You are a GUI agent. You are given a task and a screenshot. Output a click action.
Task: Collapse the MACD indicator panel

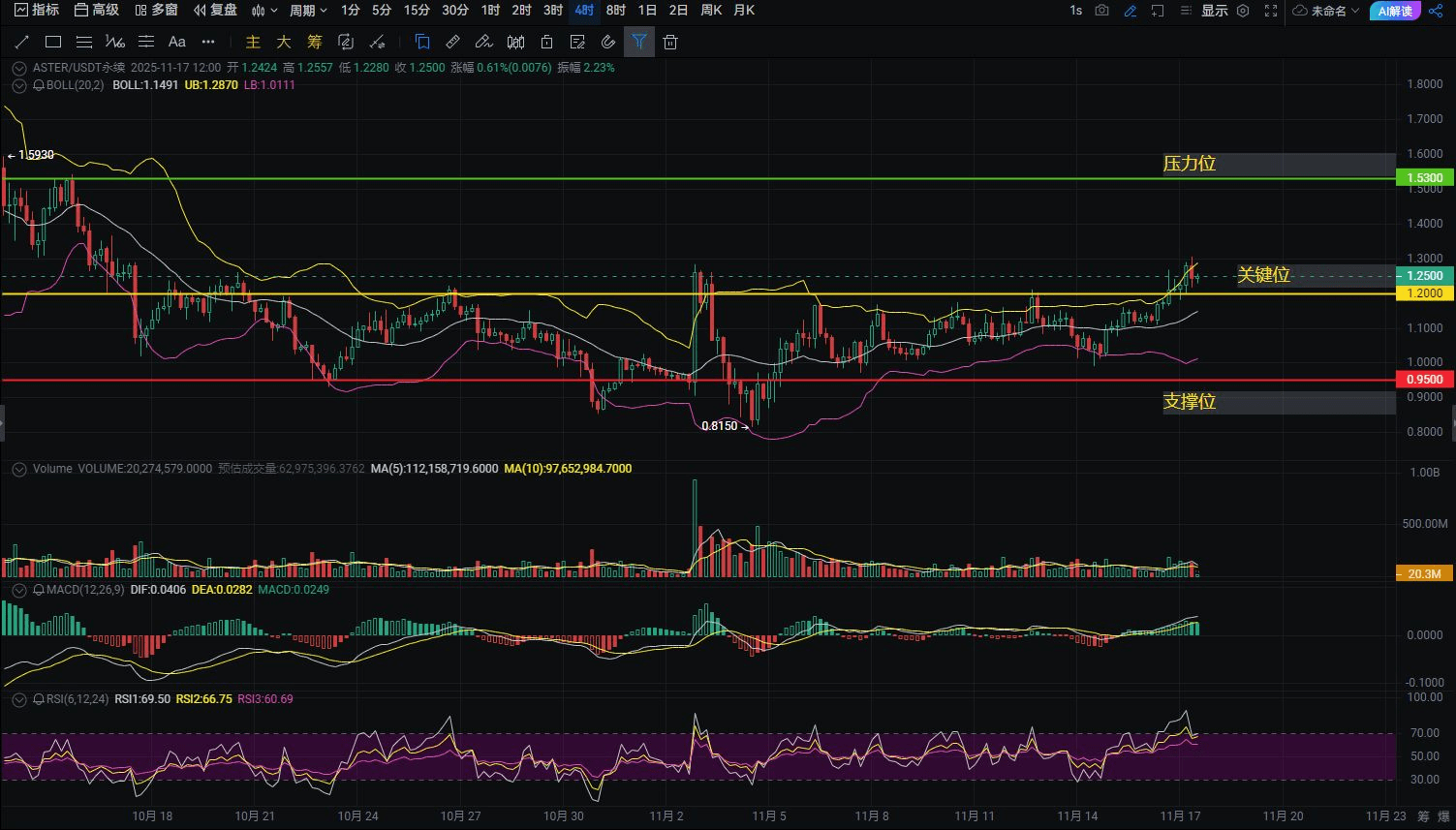click(18, 590)
